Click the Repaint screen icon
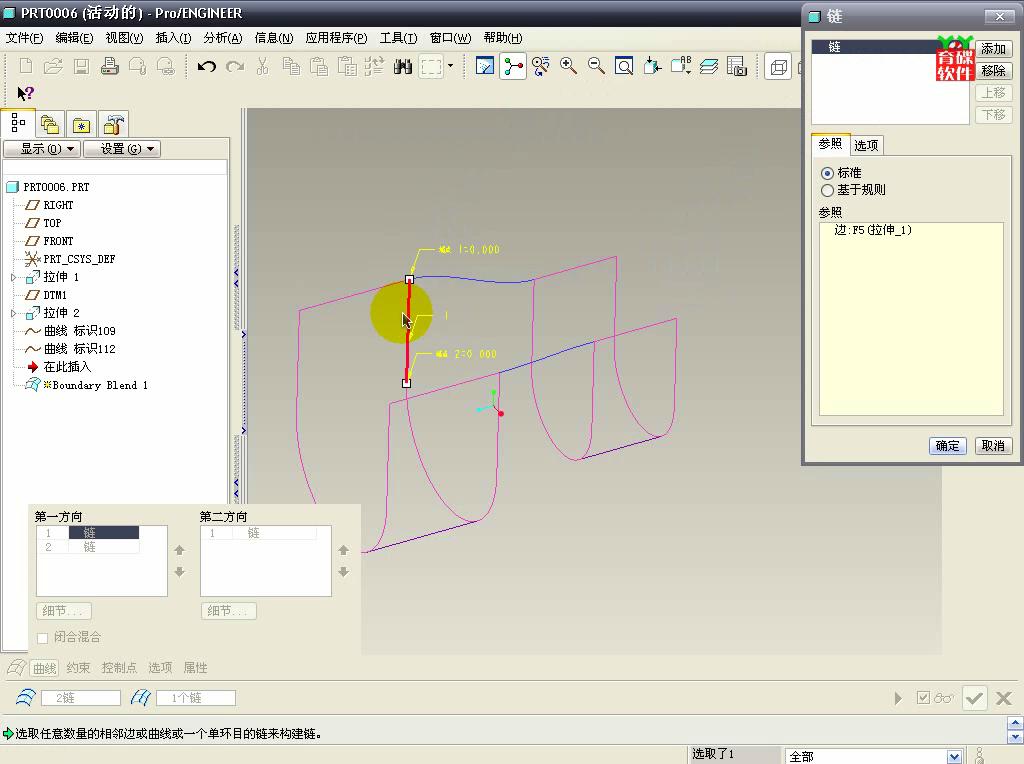The image size is (1024, 764). click(x=485, y=66)
